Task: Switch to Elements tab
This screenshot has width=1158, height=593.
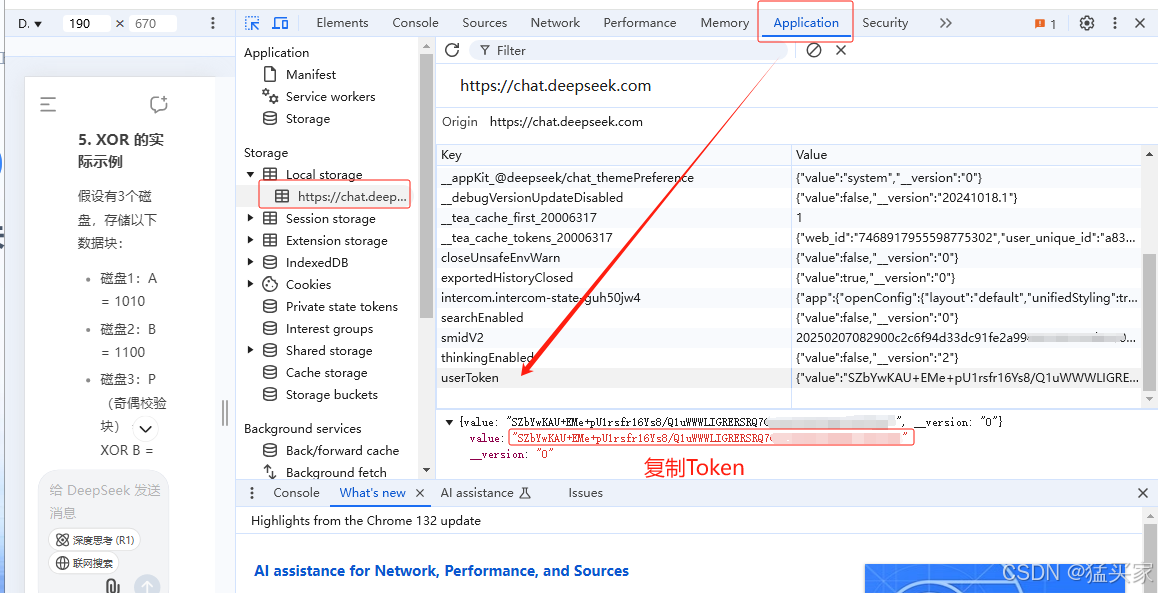Action: pos(343,23)
